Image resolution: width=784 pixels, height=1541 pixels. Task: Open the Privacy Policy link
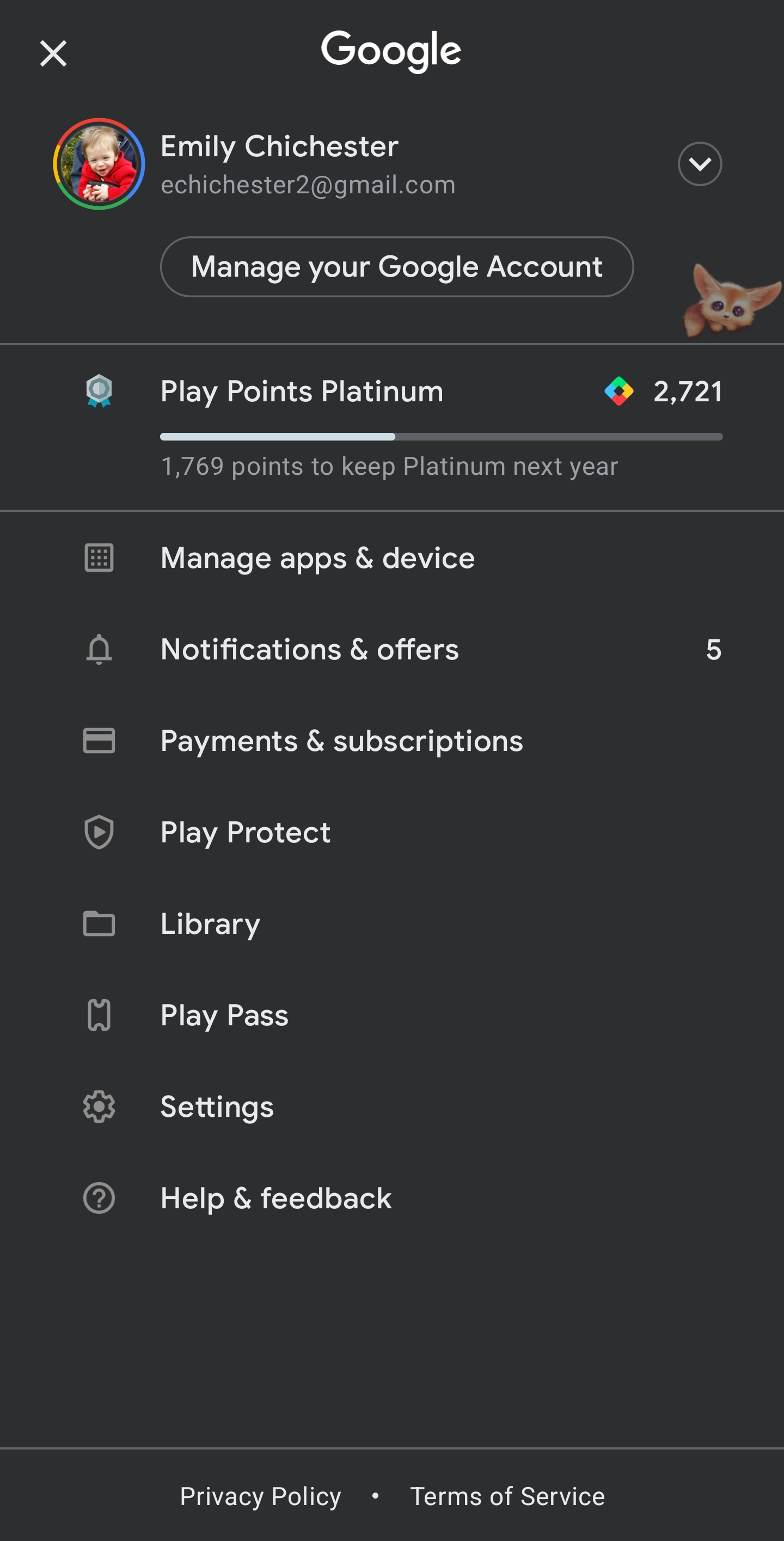pyautogui.click(x=260, y=1496)
